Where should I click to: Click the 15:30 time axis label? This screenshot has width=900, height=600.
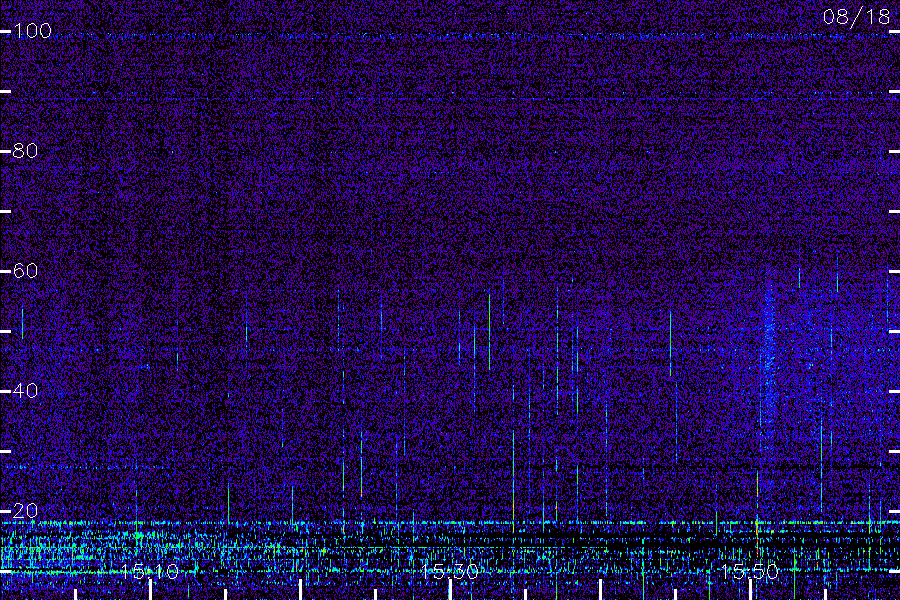tap(449, 571)
